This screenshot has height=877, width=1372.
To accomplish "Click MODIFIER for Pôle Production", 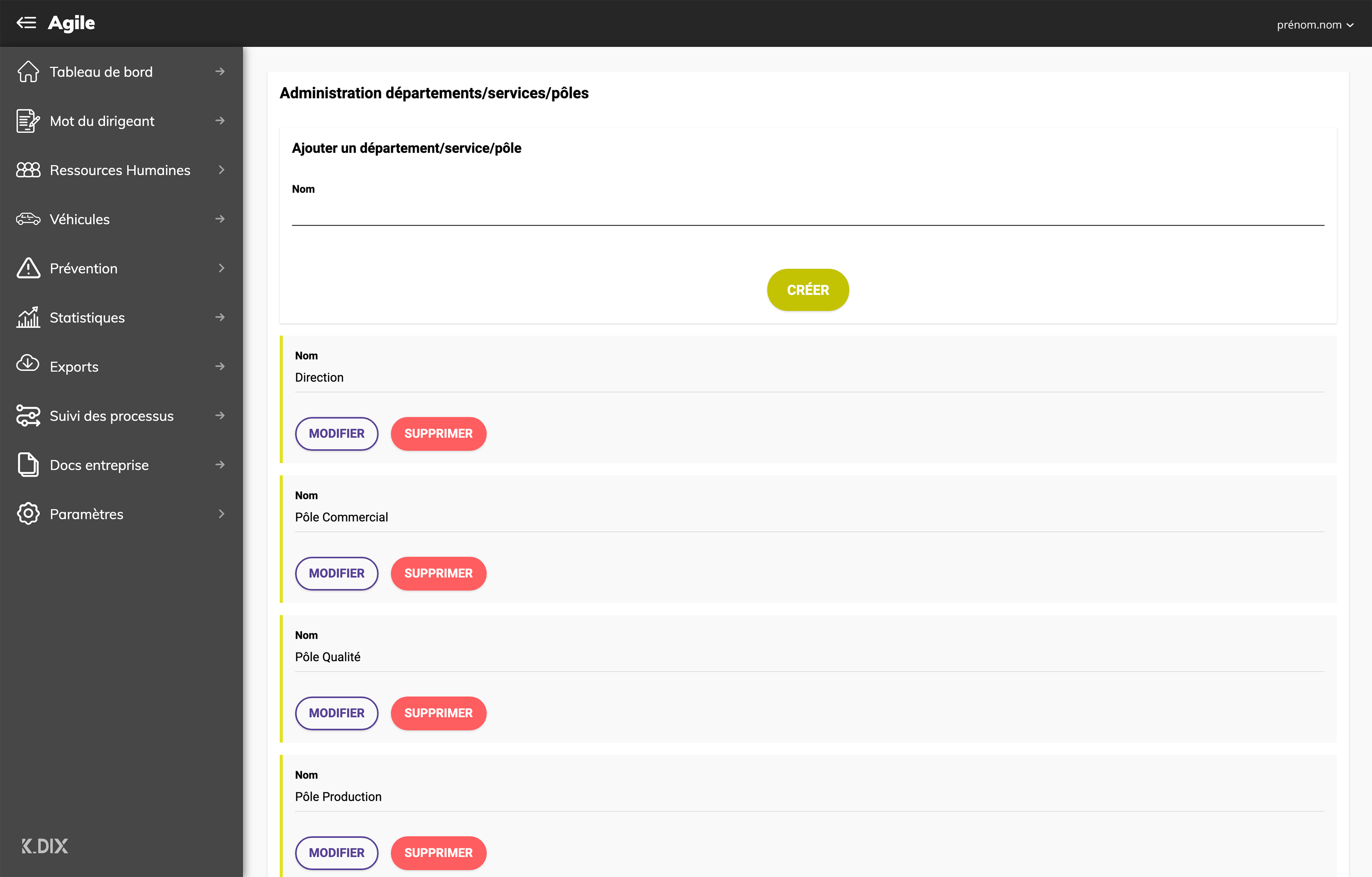I will (x=337, y=853).
